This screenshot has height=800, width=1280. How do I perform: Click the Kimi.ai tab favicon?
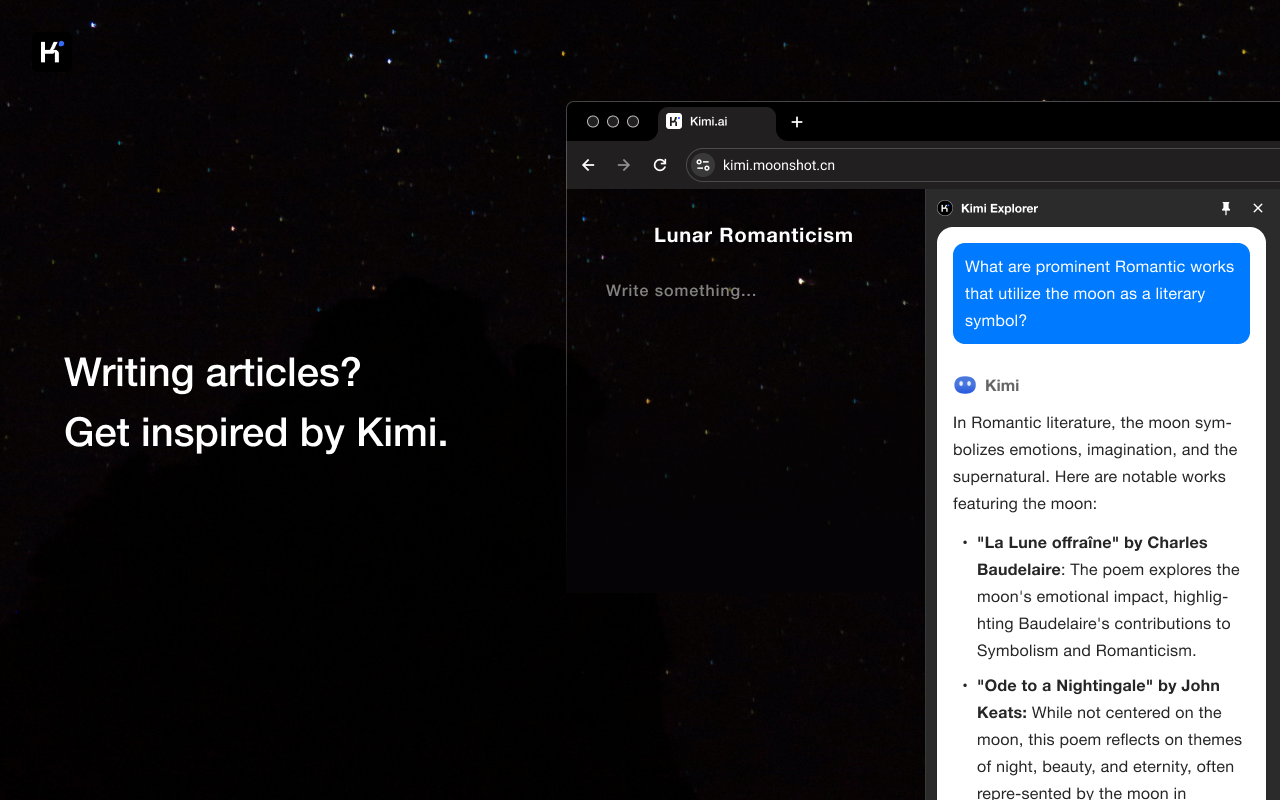(674, 121)
